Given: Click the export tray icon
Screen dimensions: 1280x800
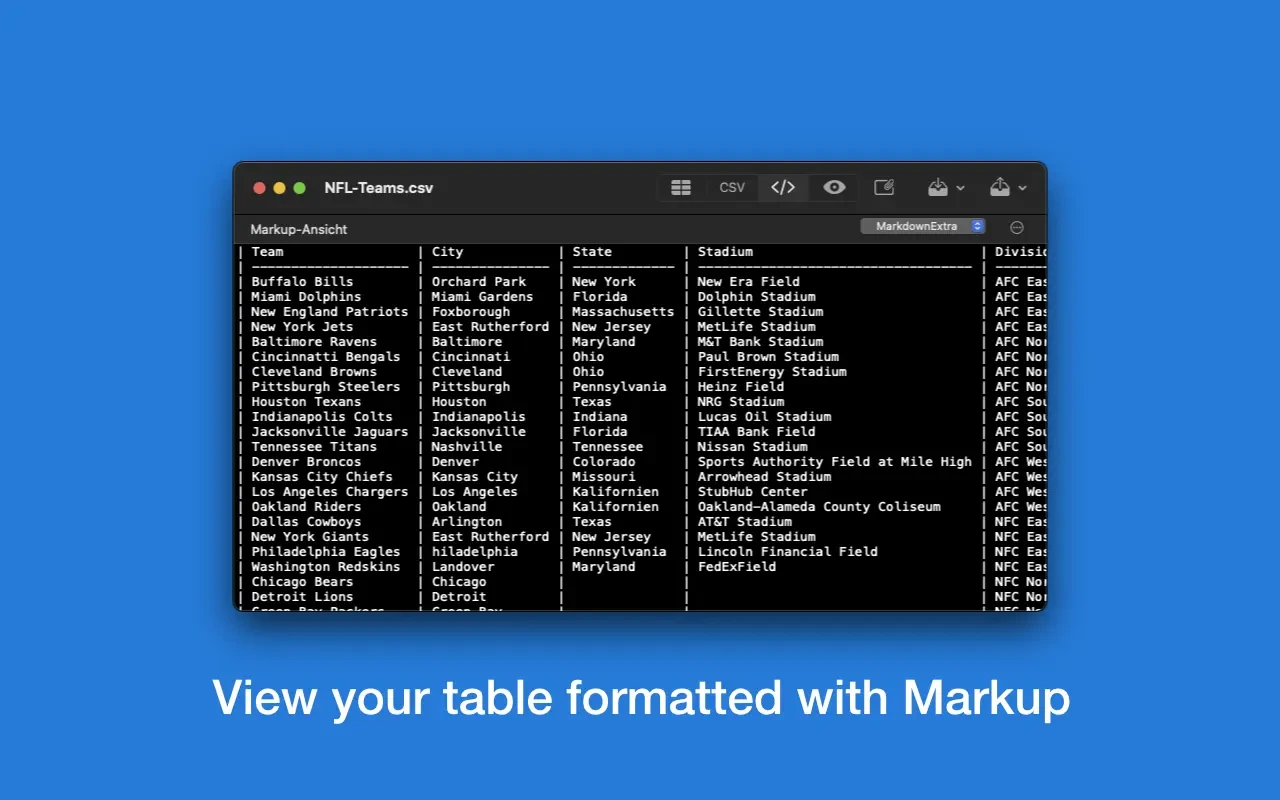Looking at the screenshot, I should (x=999, y=187).
